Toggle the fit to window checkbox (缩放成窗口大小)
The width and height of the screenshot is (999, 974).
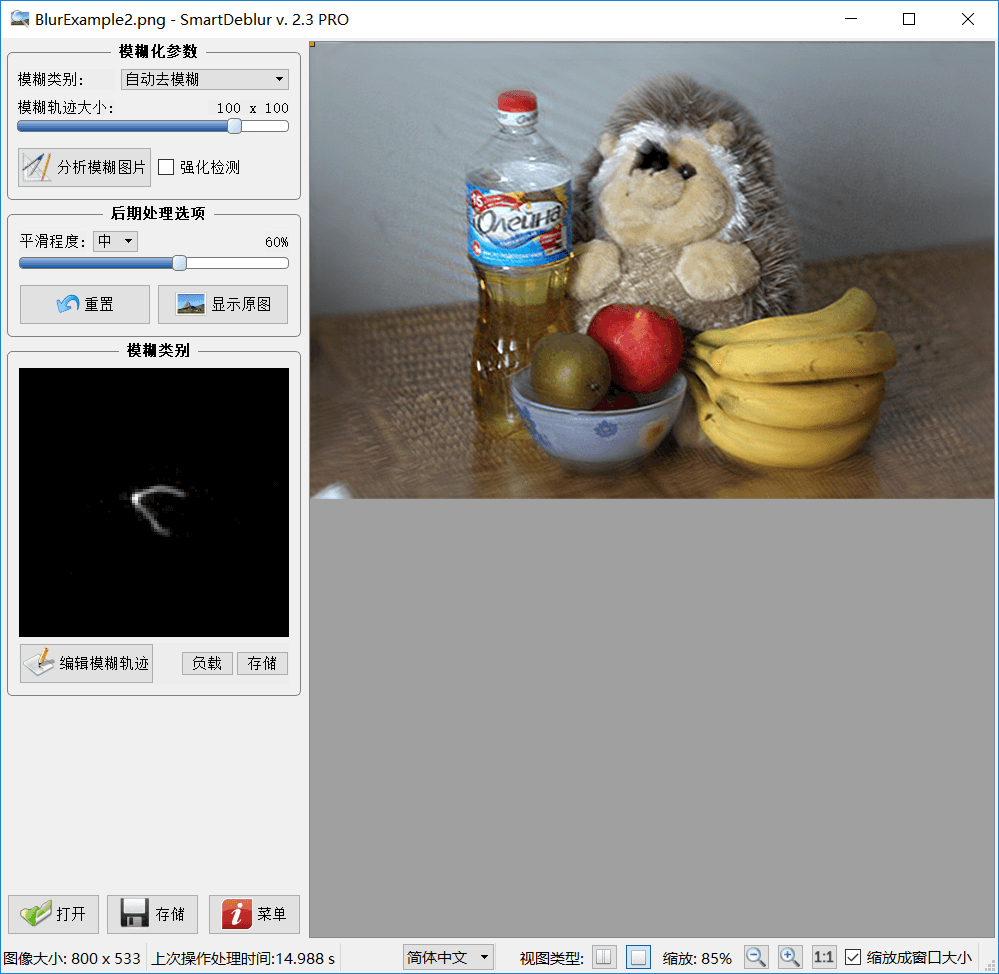point(853,957)
